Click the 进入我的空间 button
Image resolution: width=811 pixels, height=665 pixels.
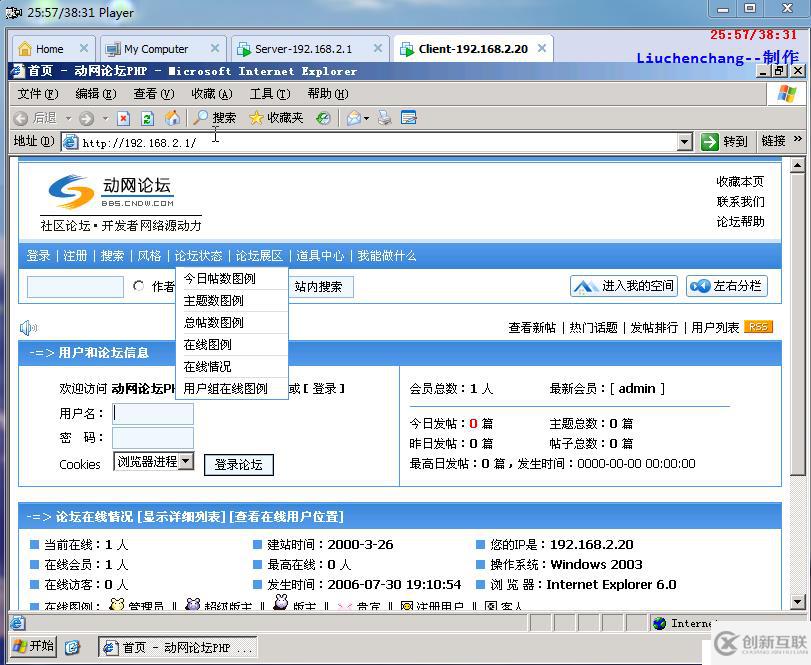[x=624, y=286]
